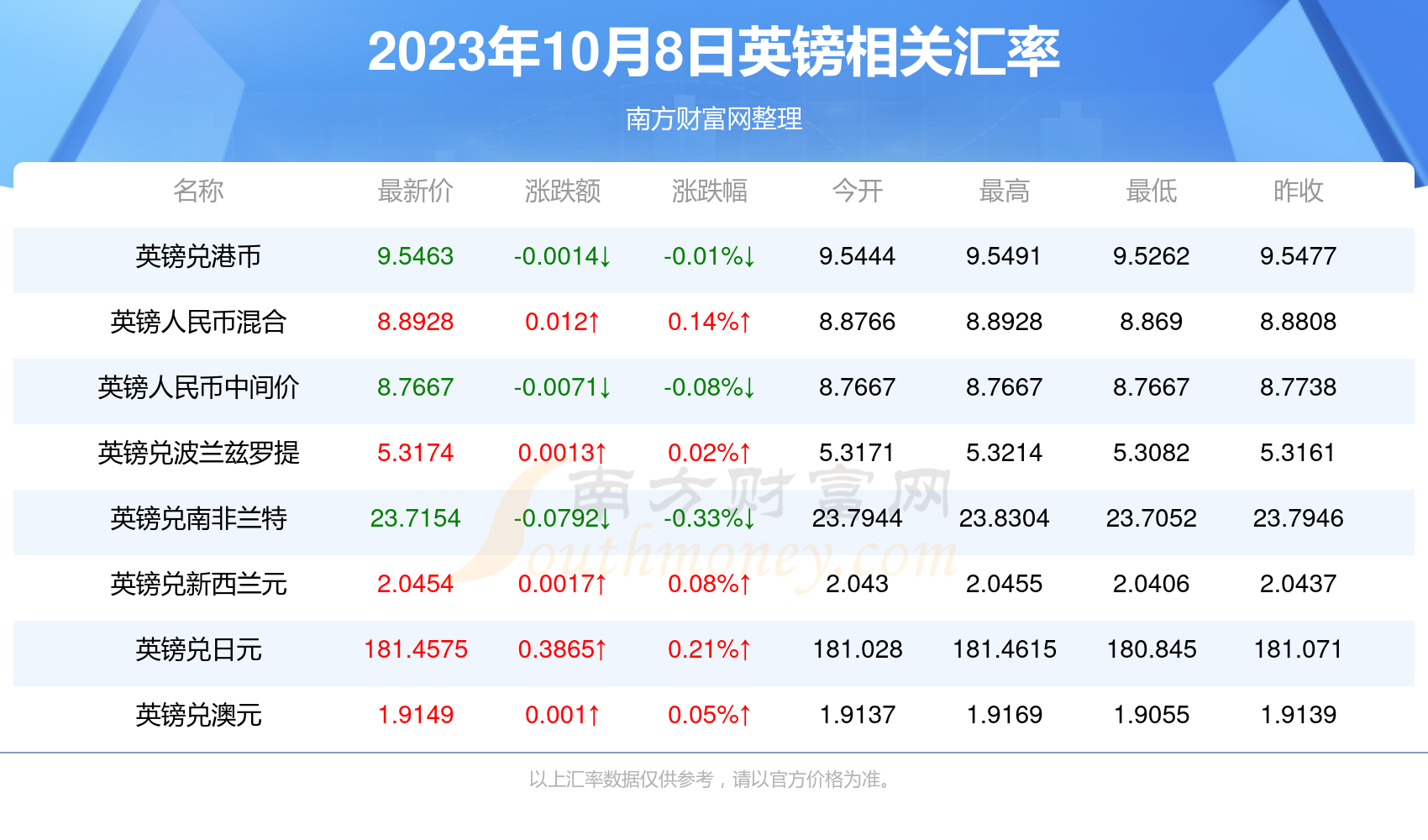Click high value 9.5491
Screen dimensions: 1428x840
[1004, 256]
